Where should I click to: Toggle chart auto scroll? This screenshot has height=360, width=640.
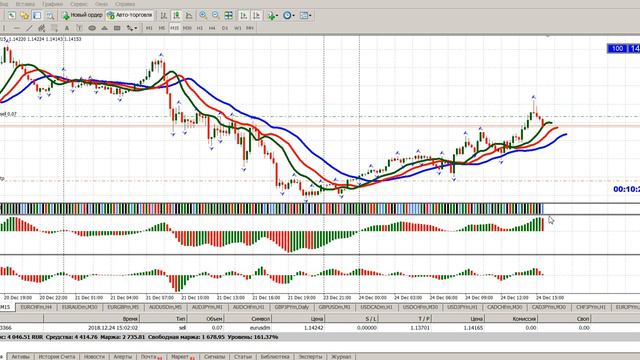pyautogui.click(x=244, y=16)
